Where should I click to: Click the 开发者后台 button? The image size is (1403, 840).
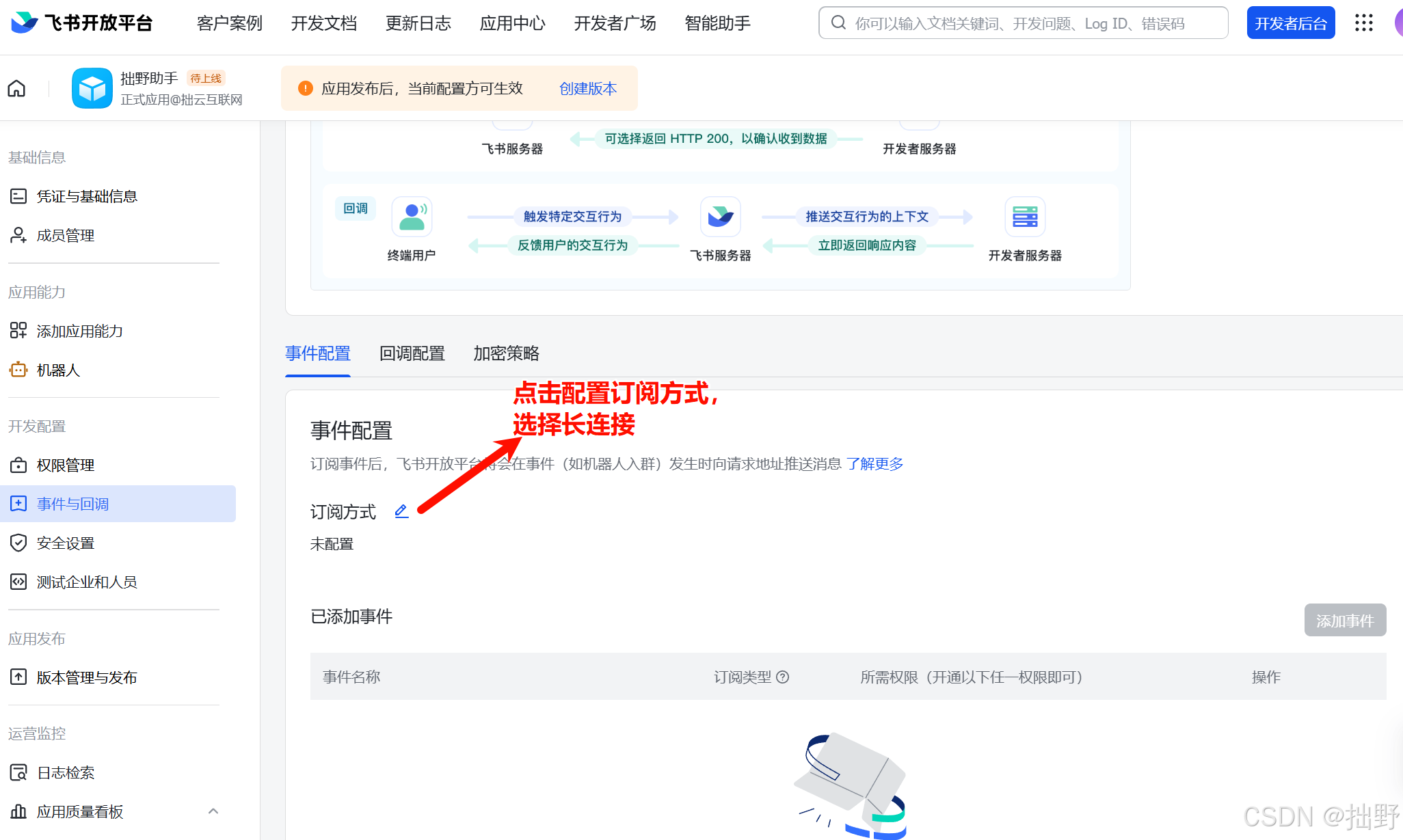1290,23
